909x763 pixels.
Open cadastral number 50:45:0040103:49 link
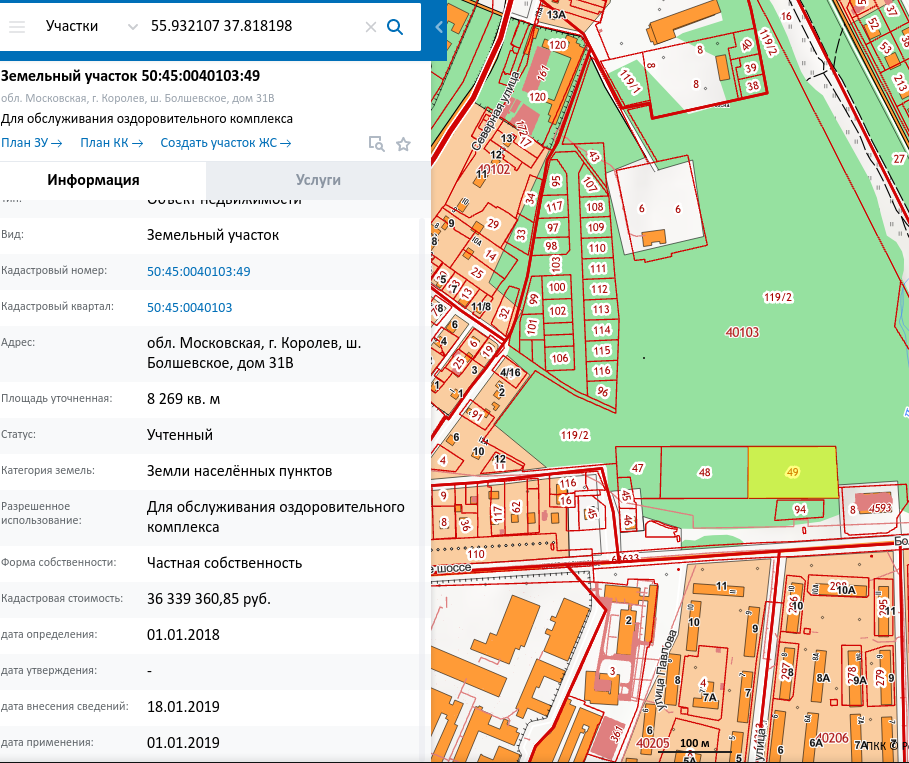click(x=198, y=271)
